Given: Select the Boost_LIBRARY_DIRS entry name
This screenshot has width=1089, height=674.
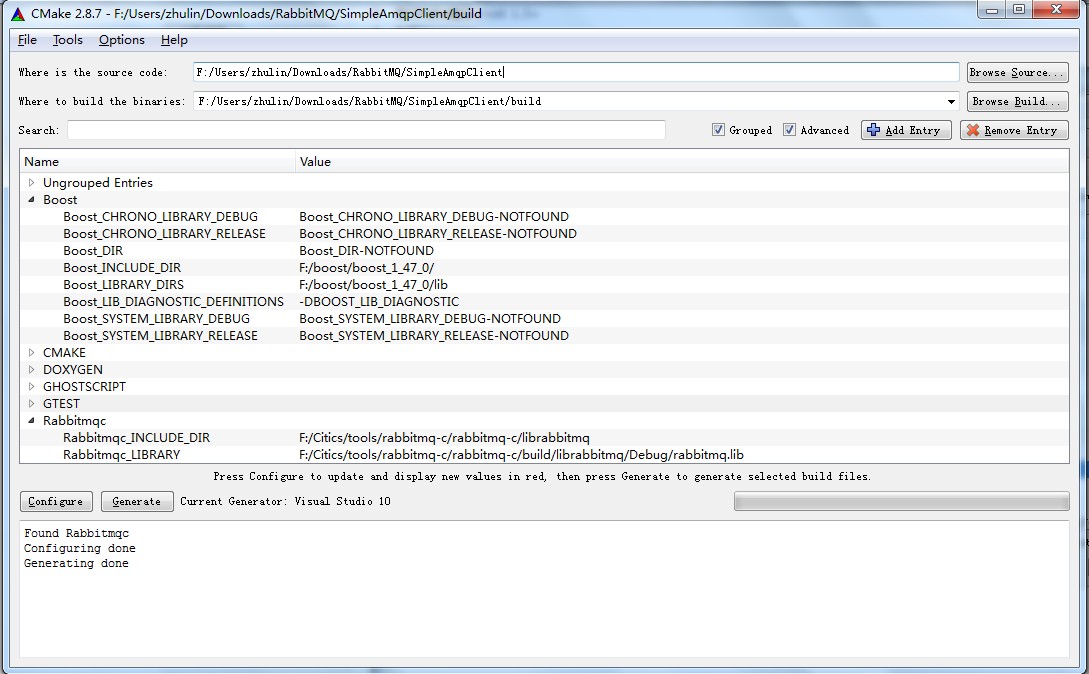Looking at the screenshot, I should pyautogui.click(x=124, y=285).
